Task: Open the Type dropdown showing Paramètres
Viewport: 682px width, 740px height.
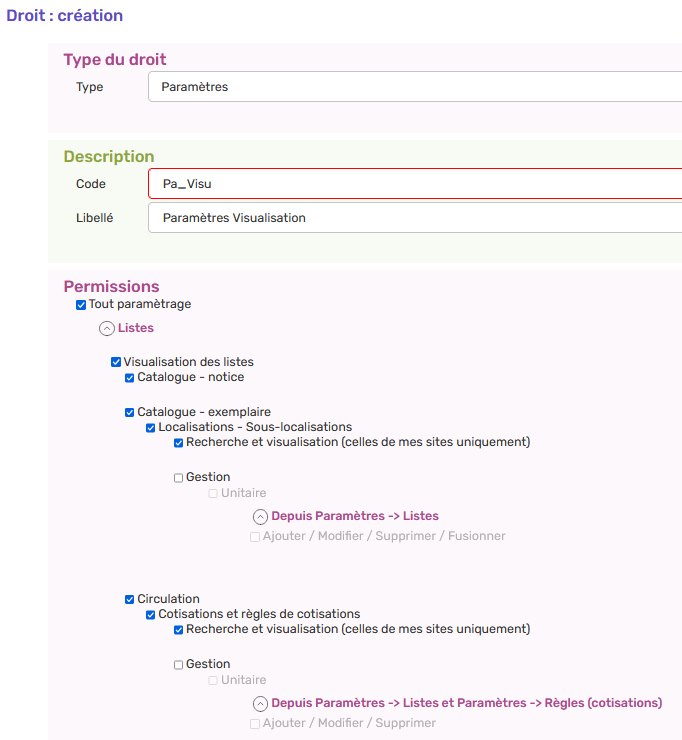Action: point(415,87)
